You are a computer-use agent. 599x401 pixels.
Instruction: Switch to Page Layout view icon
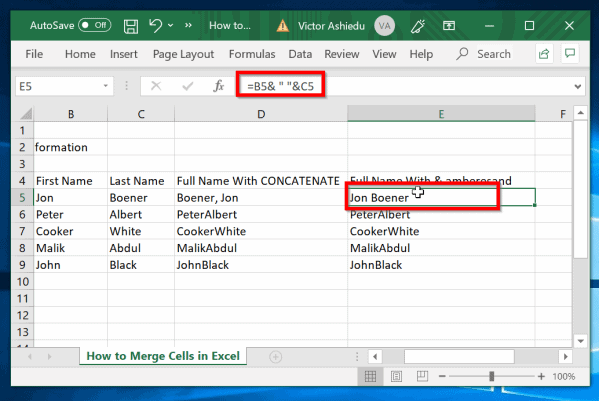click(396, 377)
